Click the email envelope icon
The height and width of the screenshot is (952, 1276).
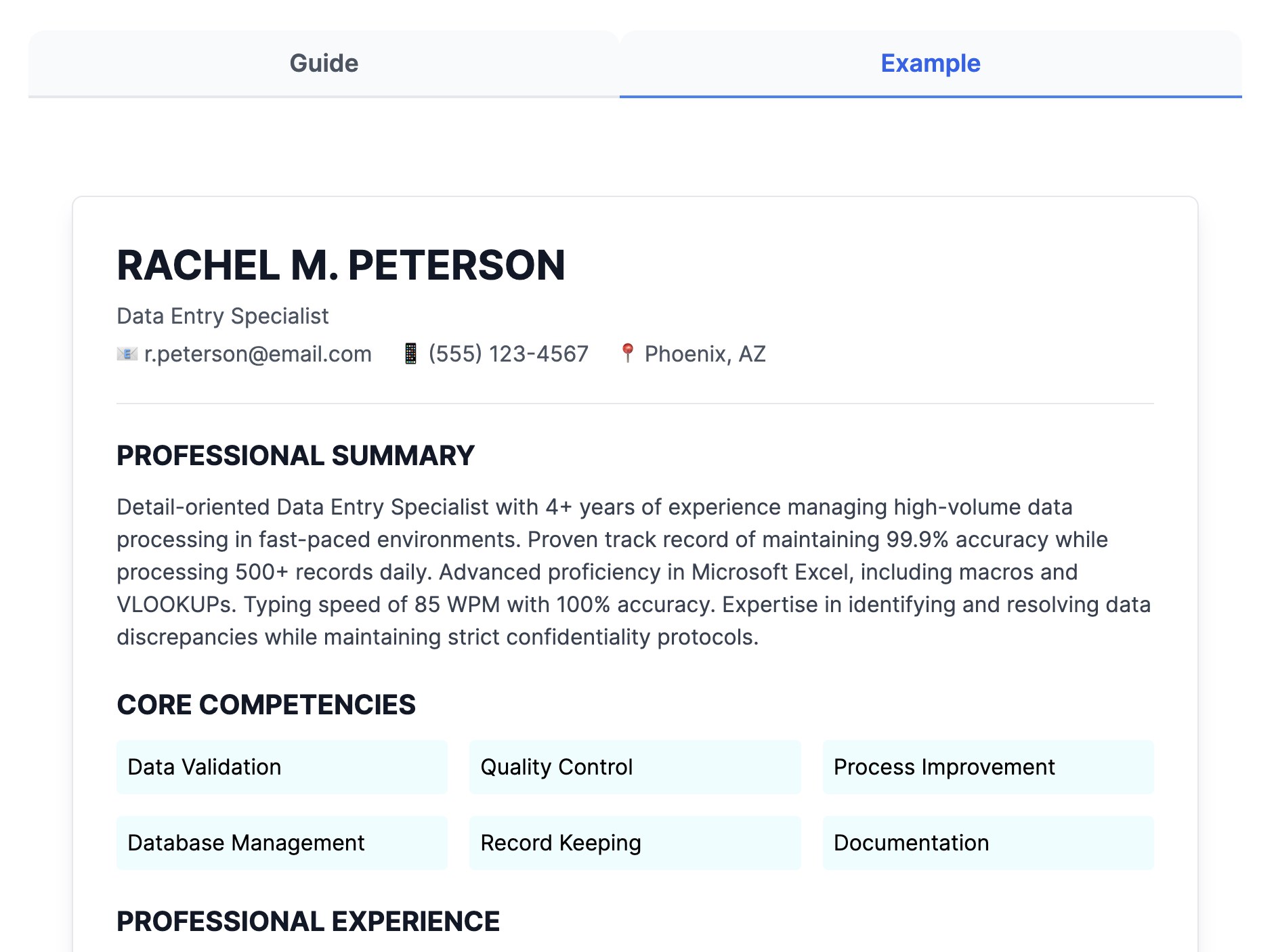click(x=127, y=354)
